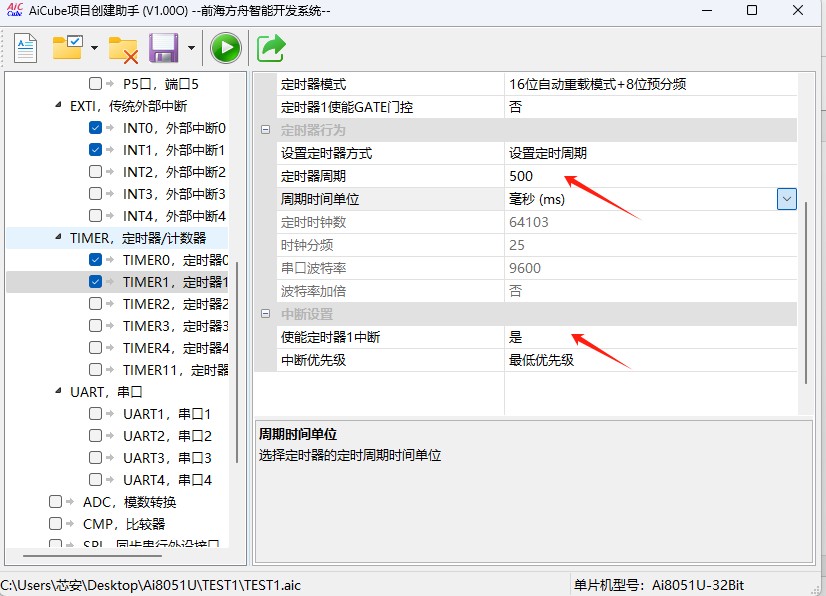Uncheck the INT0 external interrupt checkbox
The width and height of the screenshot is (826, 596).
[x=95, y=128]
